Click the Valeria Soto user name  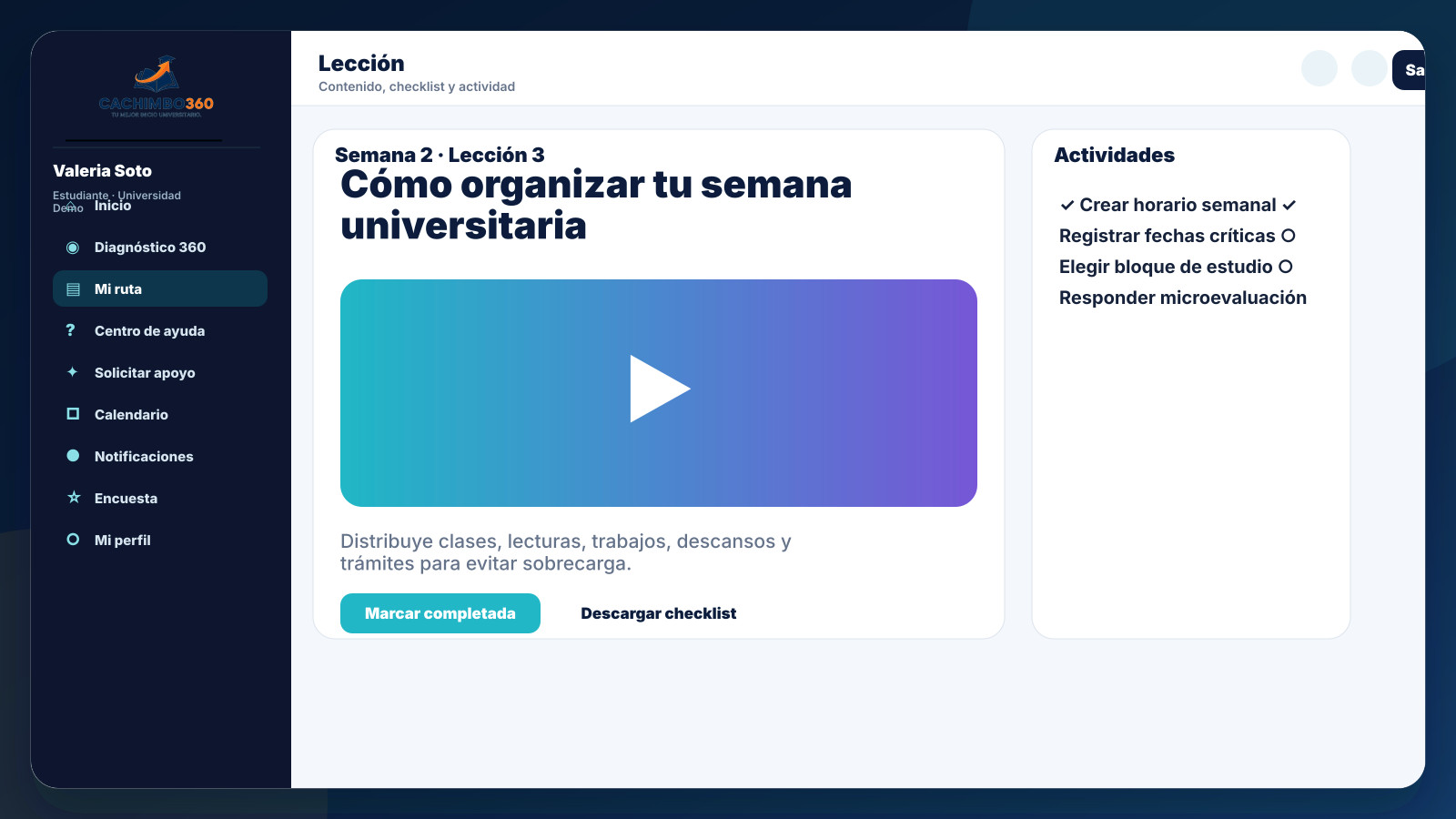102,171
